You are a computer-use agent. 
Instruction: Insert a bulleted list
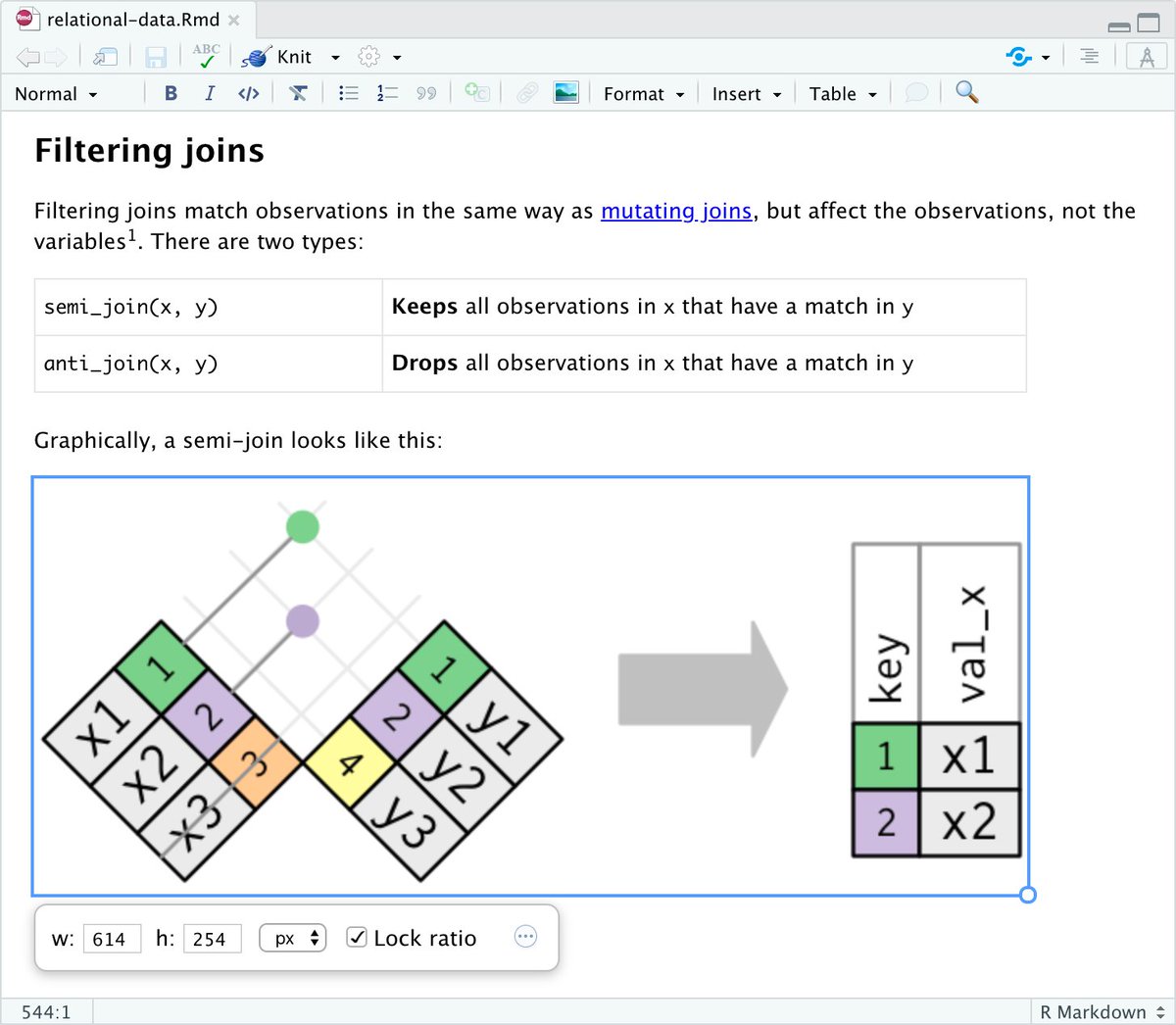click(349, 93)
